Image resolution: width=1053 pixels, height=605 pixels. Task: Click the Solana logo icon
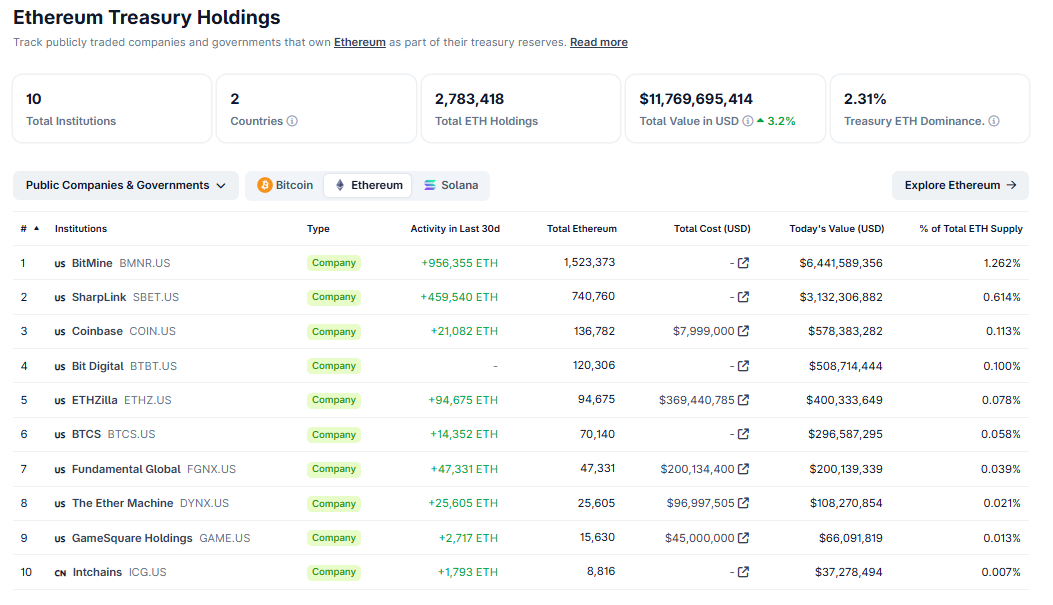coord(430,185)
